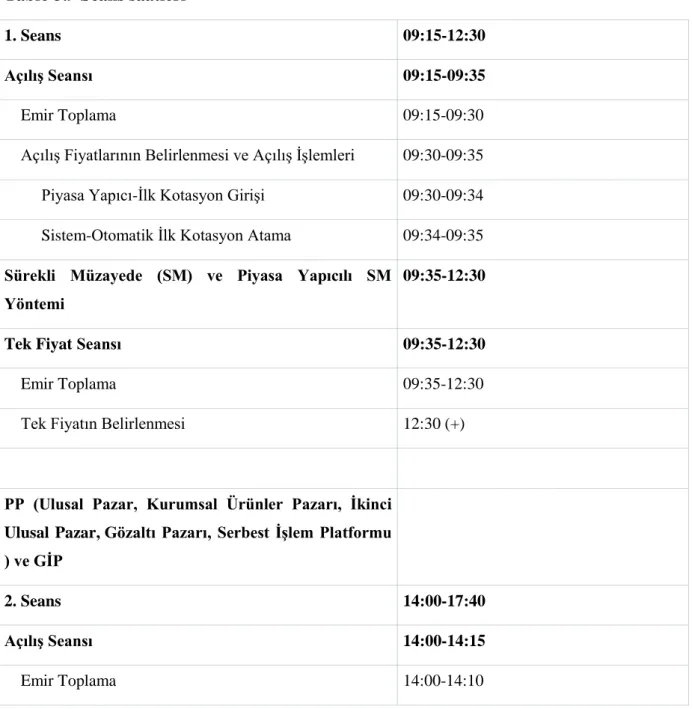Click the '12:30 (+)' time cell

click(x=434, y=424)
